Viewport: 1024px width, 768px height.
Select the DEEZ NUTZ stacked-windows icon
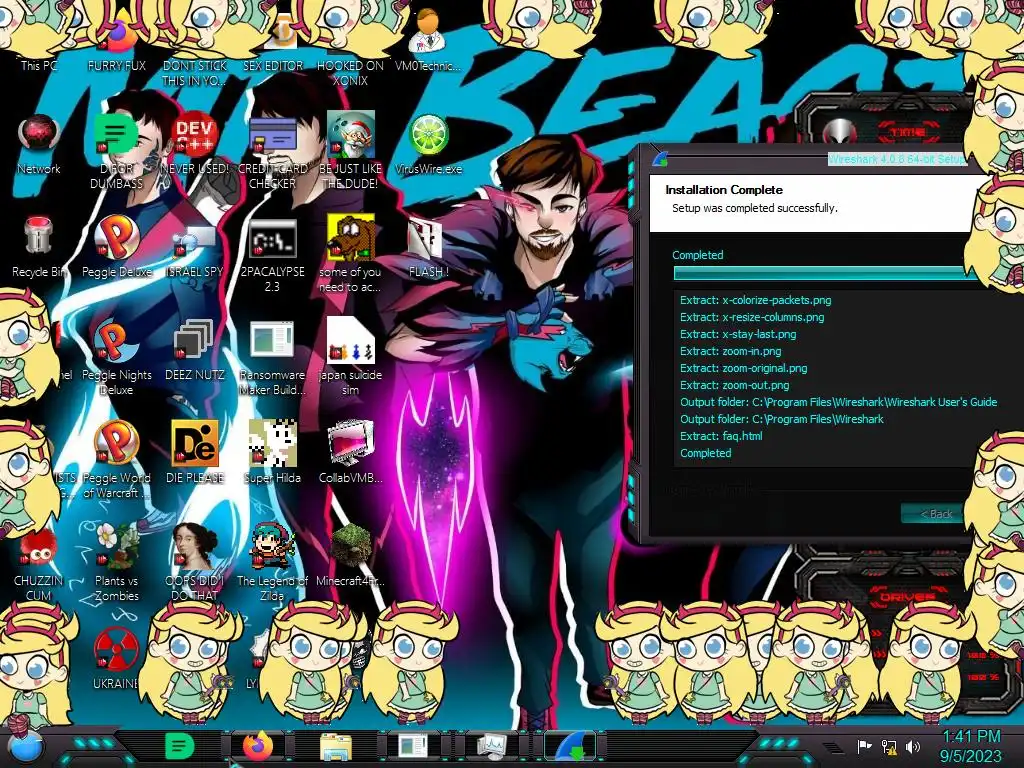coord(195,350)
